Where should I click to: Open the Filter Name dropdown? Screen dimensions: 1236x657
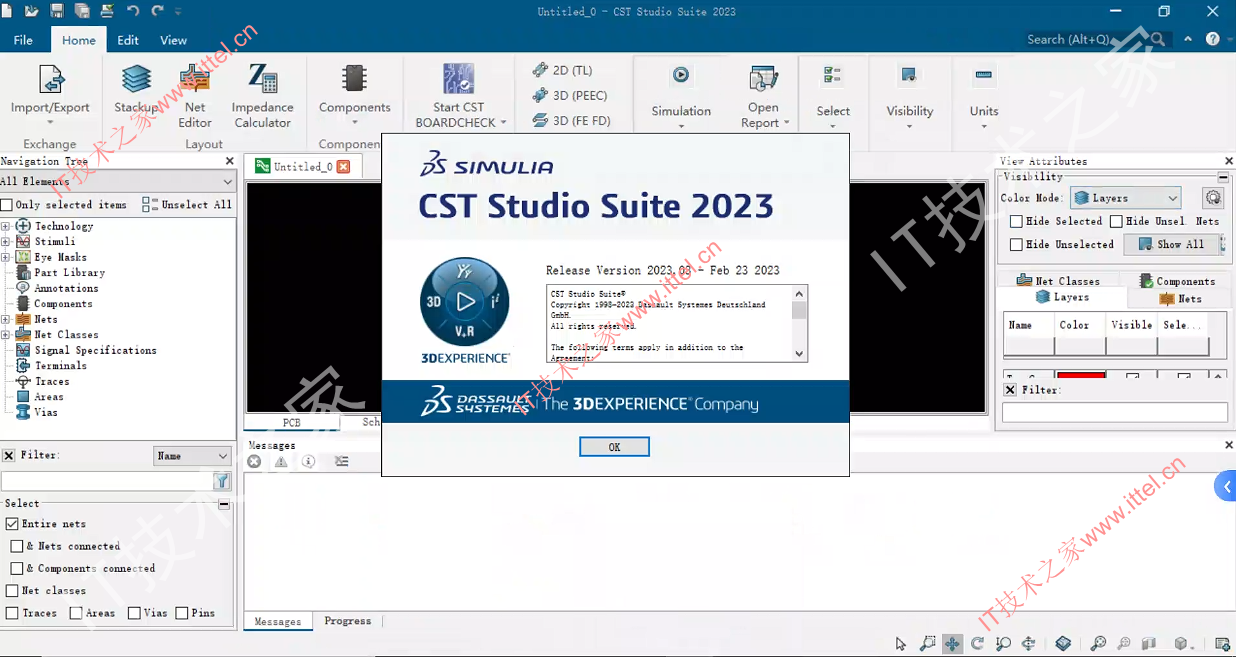(x=193, y=455)
